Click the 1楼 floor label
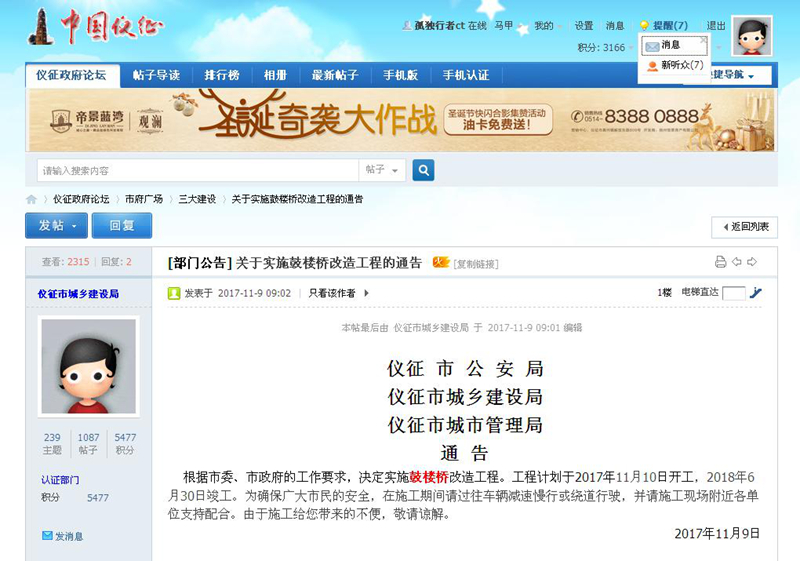Image resolution: width=800 pixels, height=561 pixels. [664, 293]
